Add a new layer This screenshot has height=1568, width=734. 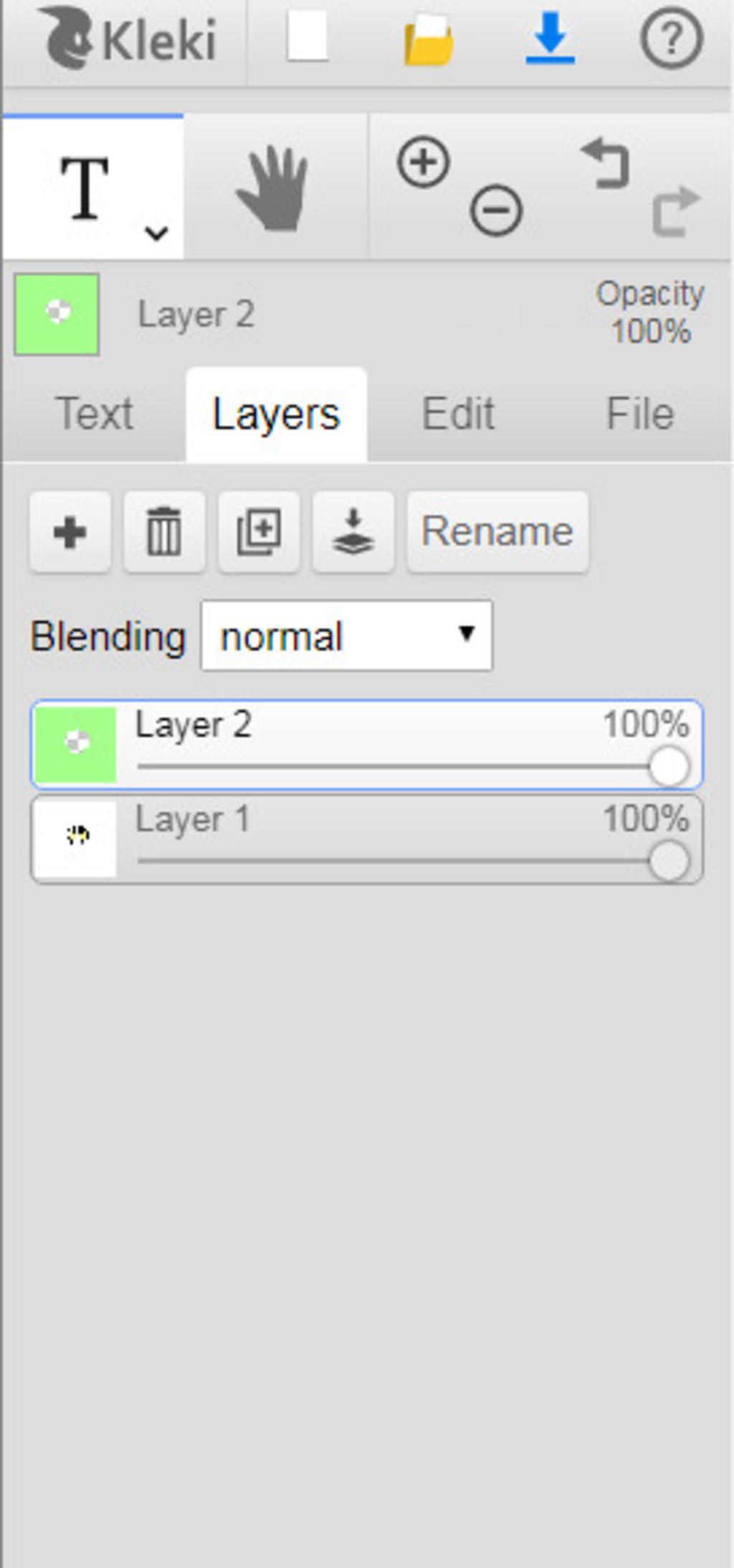click(70, 532)
